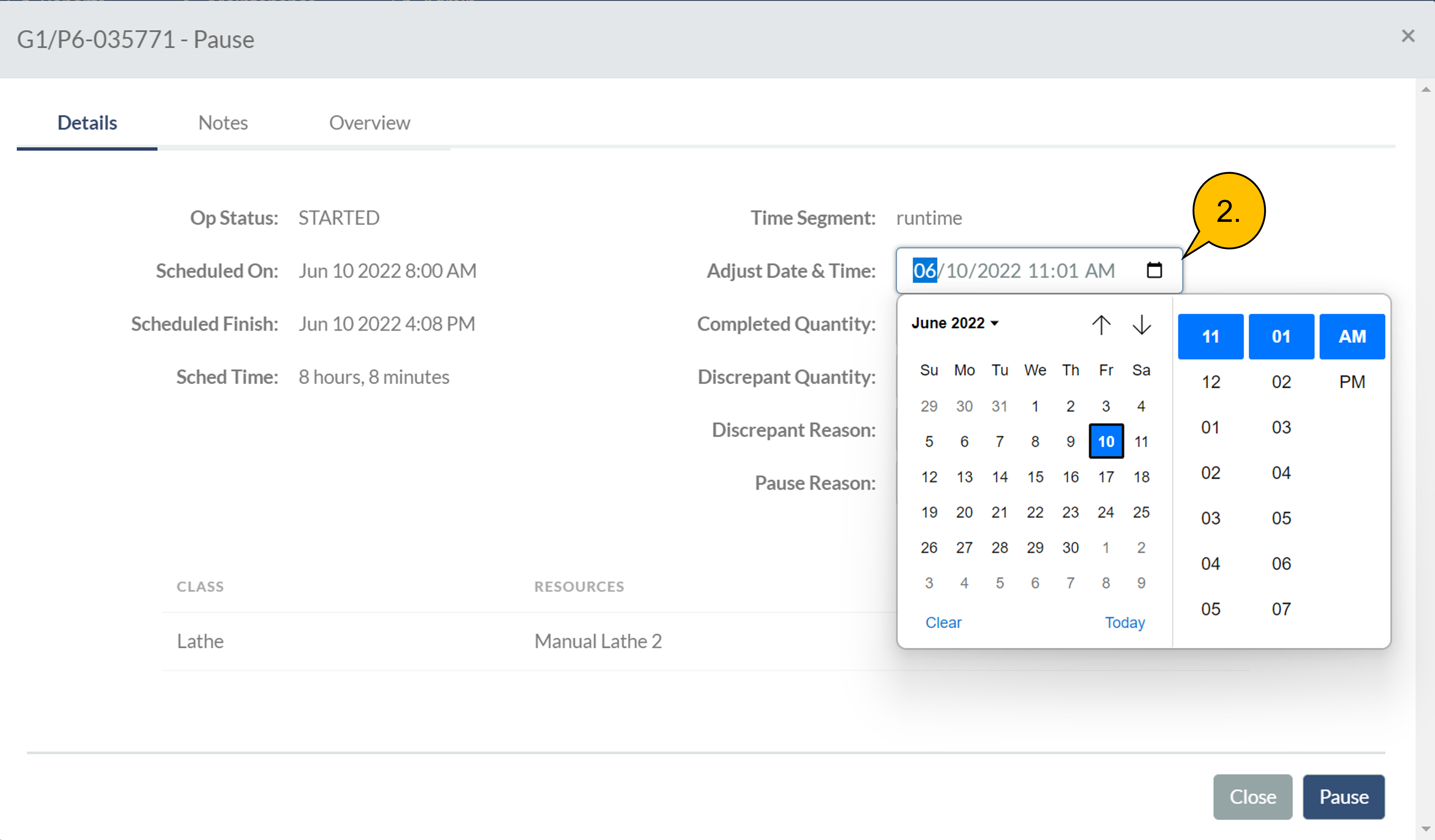Screen dimensions: 1435x840
Task: Pick June 24 on the calendar
Action: 1105,512
